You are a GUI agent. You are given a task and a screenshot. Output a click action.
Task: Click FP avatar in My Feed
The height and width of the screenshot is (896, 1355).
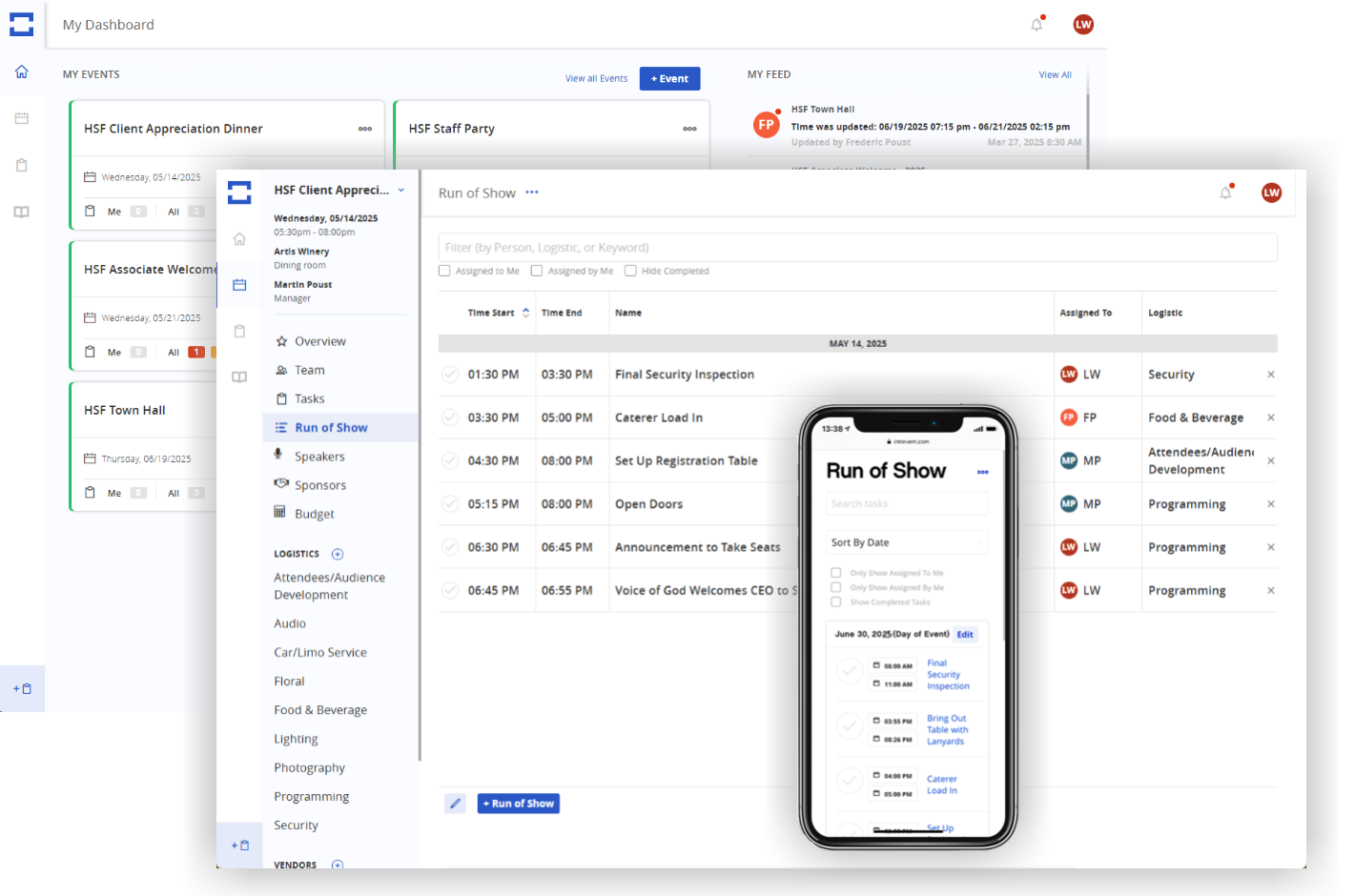tap(766, 125)
